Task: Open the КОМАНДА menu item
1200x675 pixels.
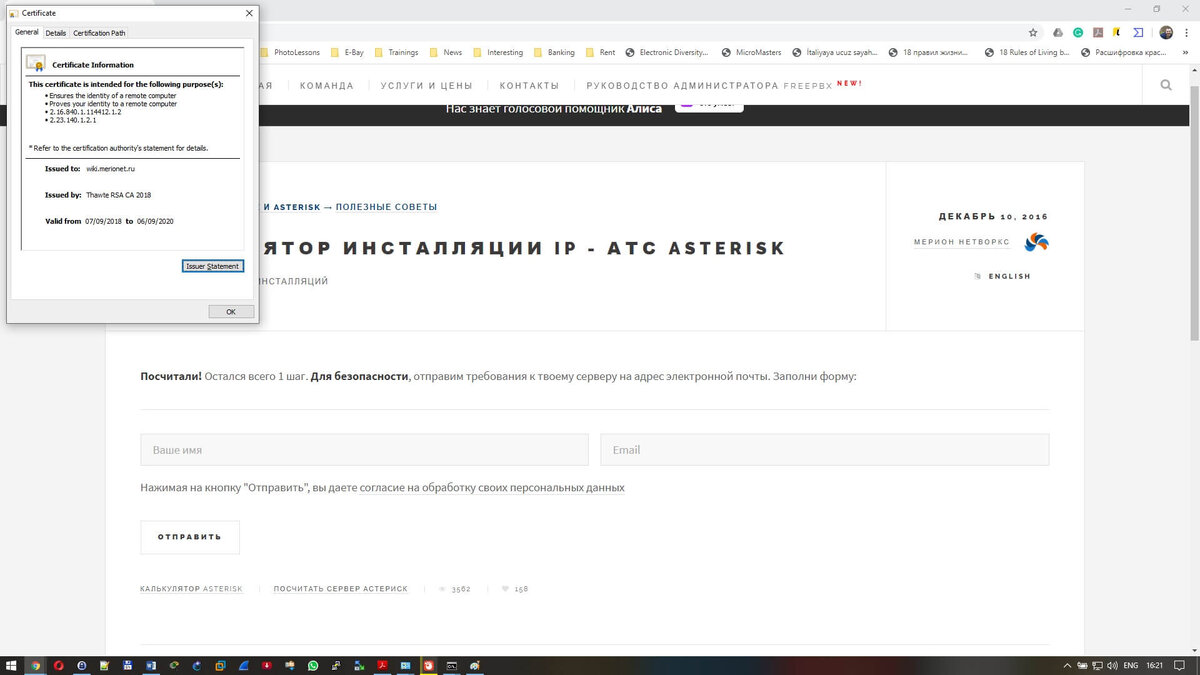Action: (x=327, y=86)
